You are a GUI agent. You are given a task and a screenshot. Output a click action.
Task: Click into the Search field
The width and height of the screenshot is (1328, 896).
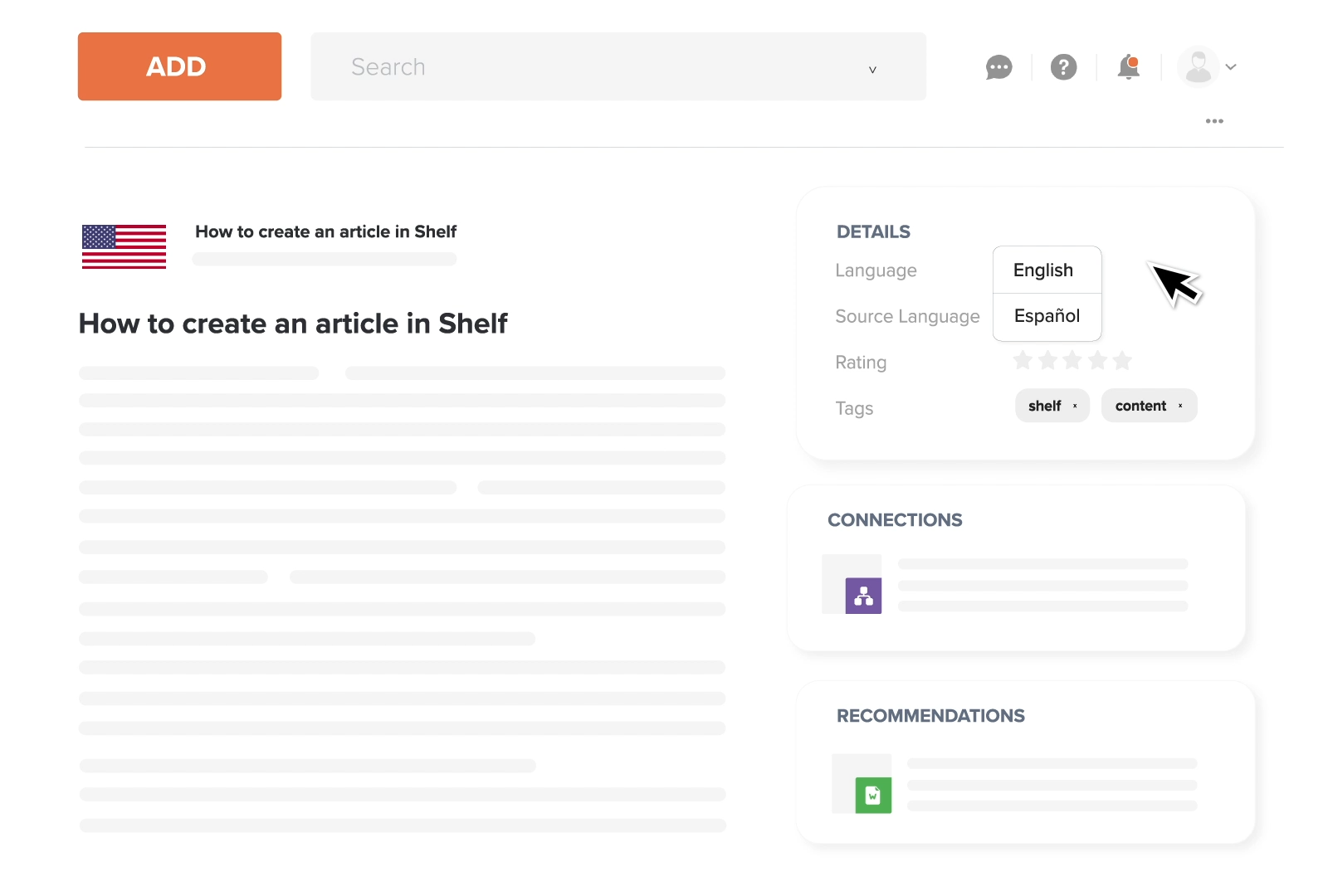(581, 66)
